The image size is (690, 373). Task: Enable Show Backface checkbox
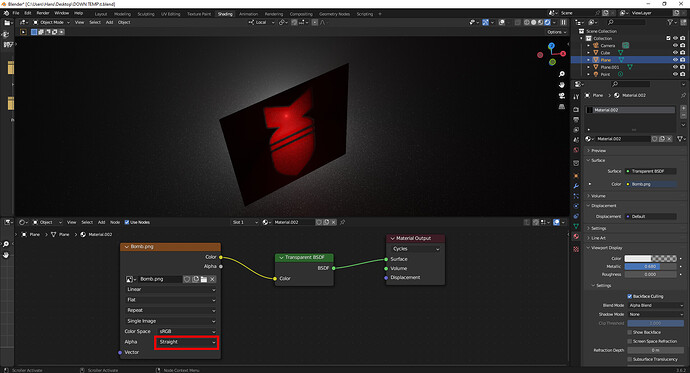pyautogui.click(x=630, y=332)
